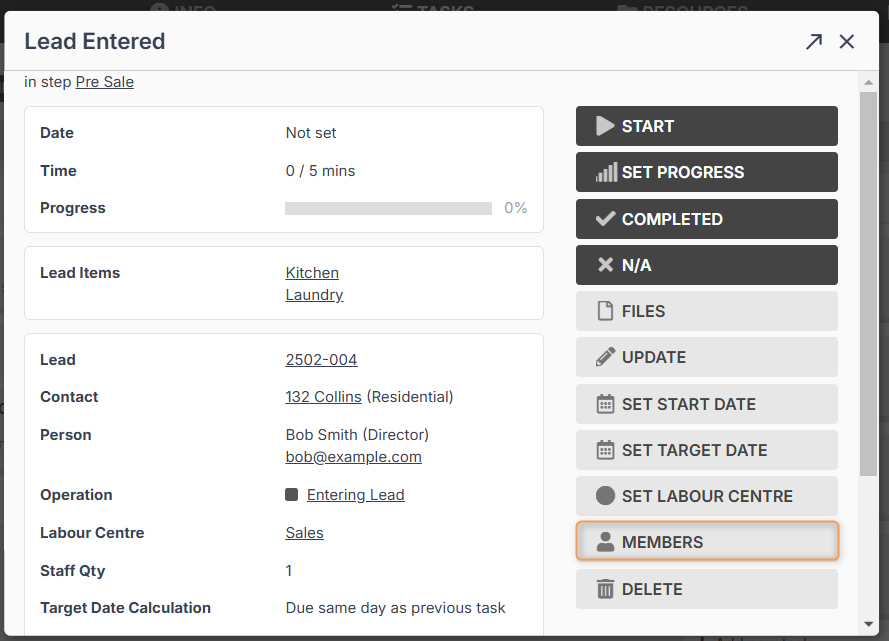
Task: Open the Pre Sale step link
Action: [104, 82]
